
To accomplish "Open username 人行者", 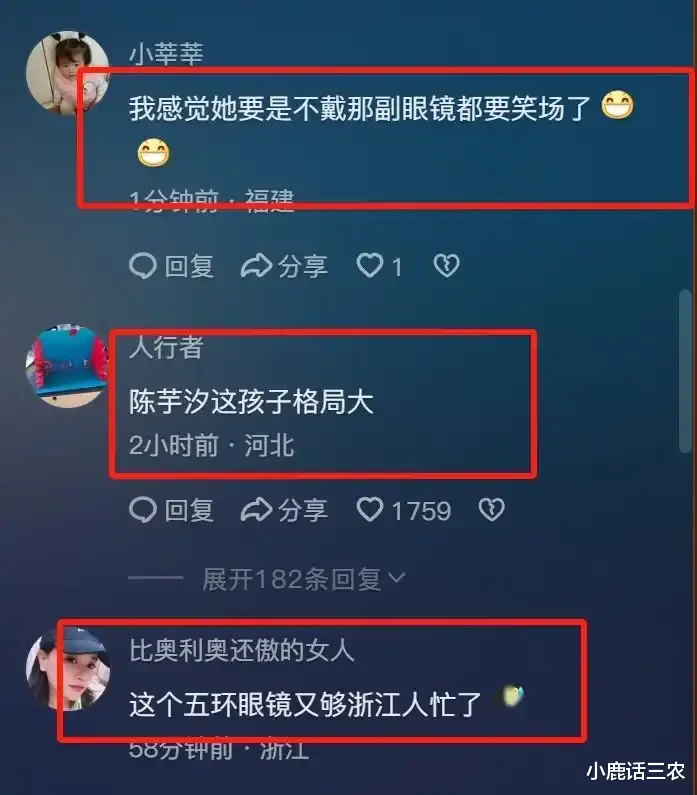I will coord(166,348).
